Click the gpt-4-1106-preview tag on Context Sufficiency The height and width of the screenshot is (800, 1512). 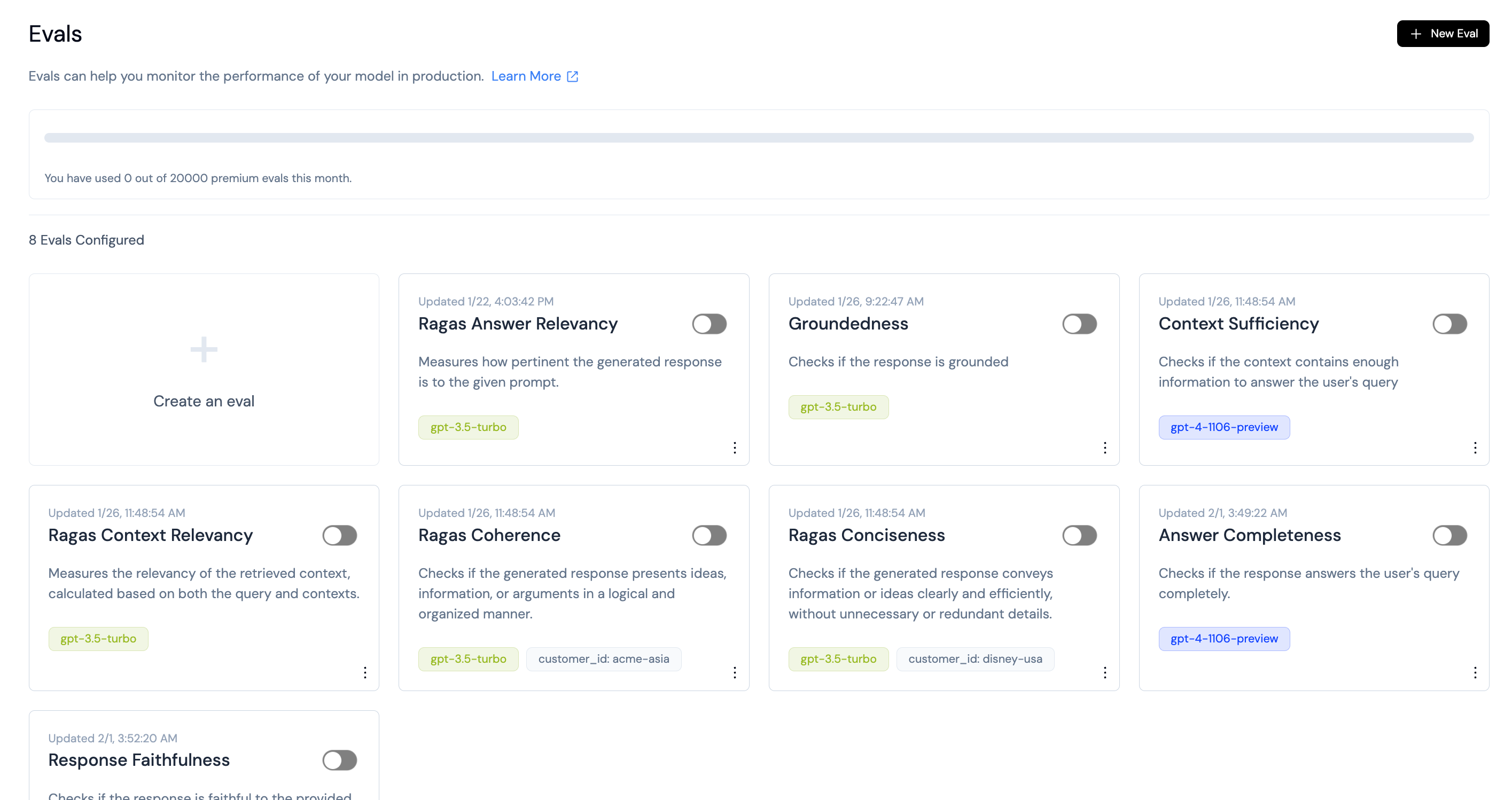1224,427
